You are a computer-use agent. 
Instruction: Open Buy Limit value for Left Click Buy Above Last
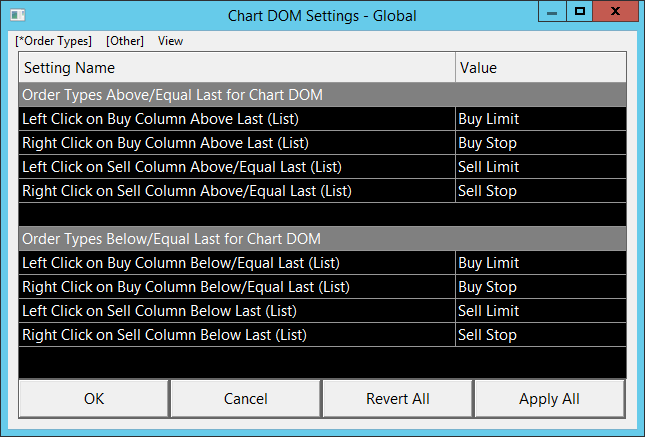pos(540,119)
